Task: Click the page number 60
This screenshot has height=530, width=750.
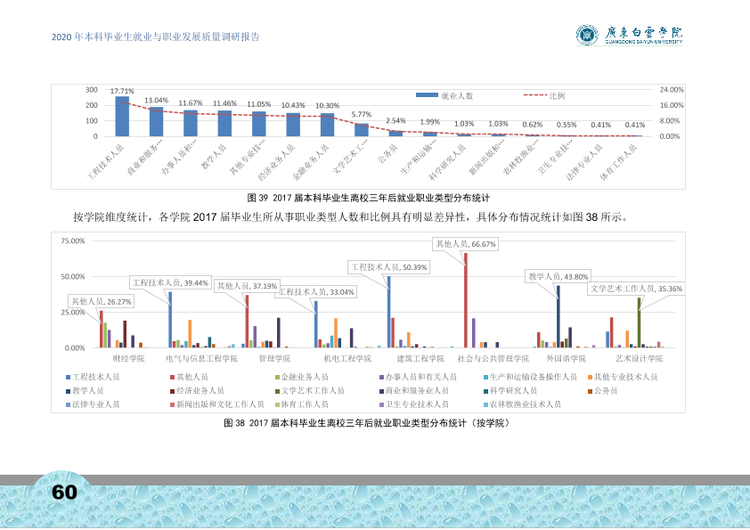Action: pos(64,492)
